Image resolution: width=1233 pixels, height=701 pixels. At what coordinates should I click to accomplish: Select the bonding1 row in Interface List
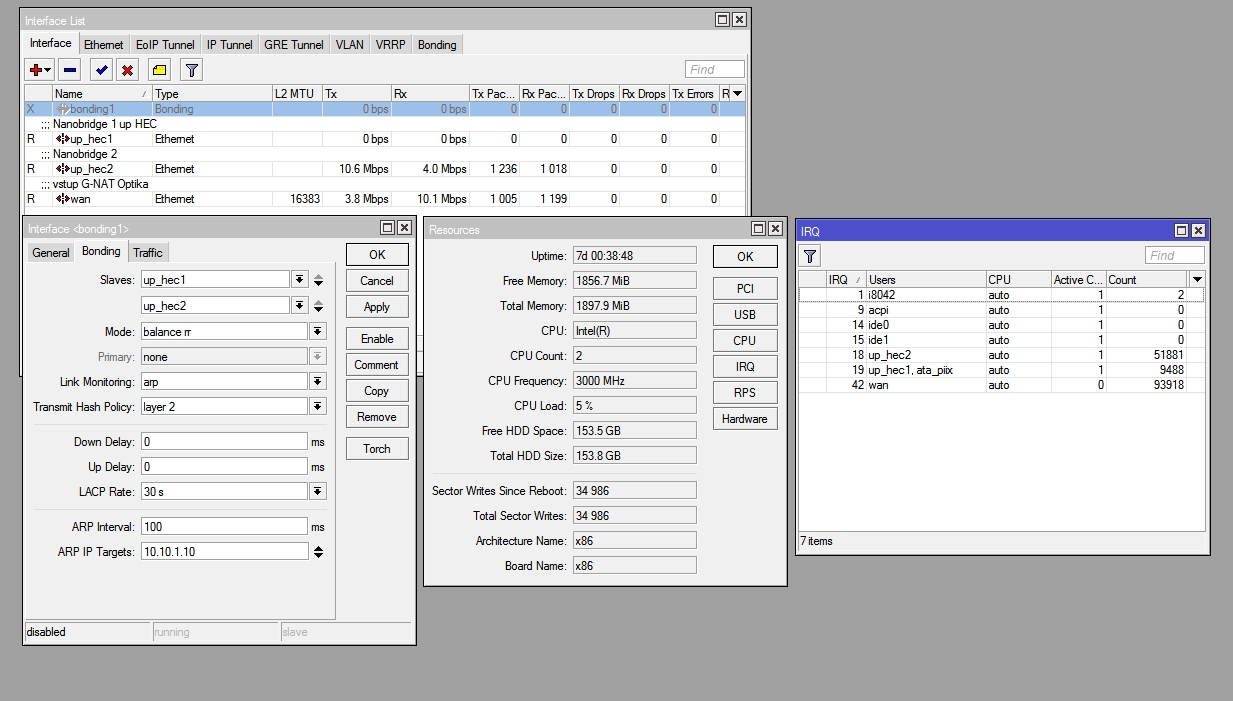pyautogui.click(x=385, y=109)
